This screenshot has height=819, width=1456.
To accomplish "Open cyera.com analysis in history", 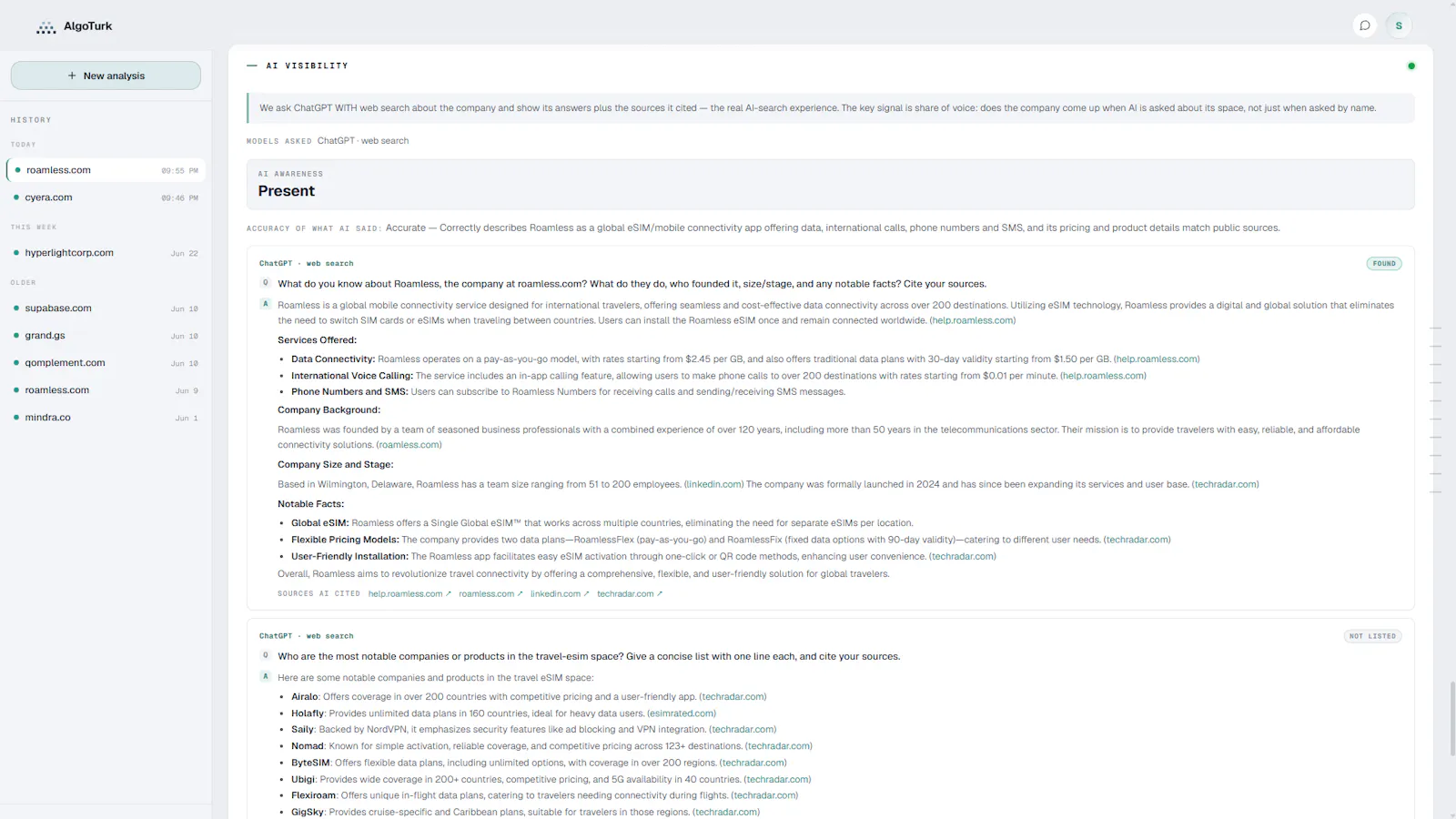I will (x=106, y=197).
